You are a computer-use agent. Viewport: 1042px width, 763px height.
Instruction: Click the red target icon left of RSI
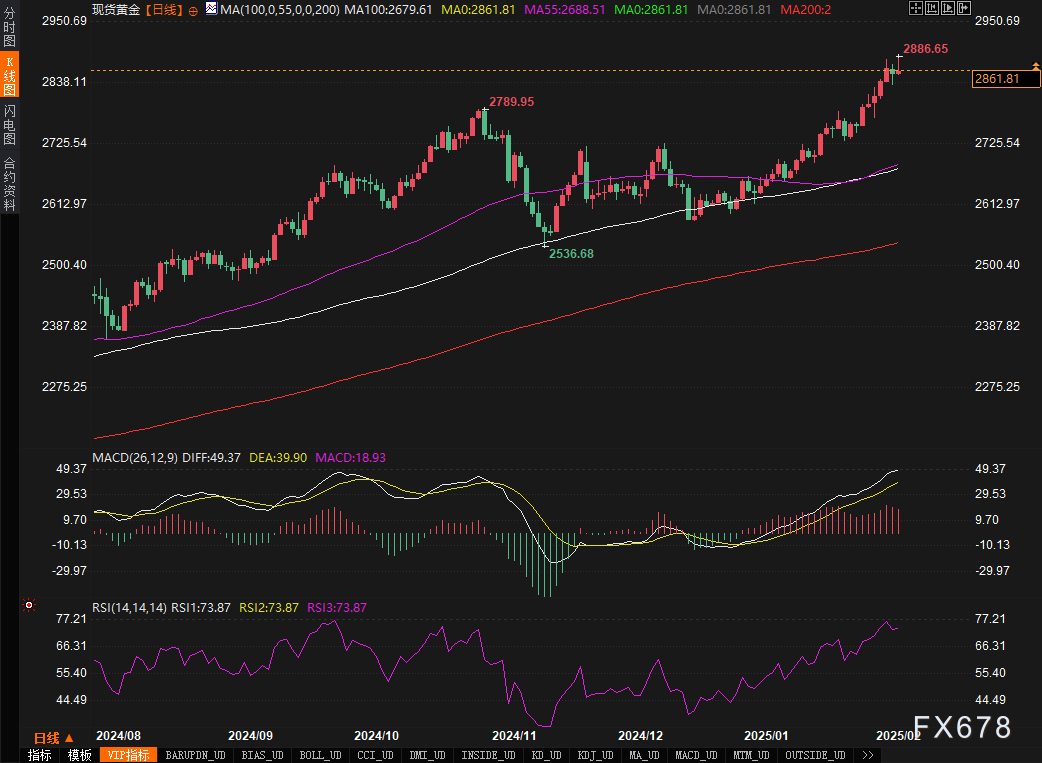(x=29, y=605)
